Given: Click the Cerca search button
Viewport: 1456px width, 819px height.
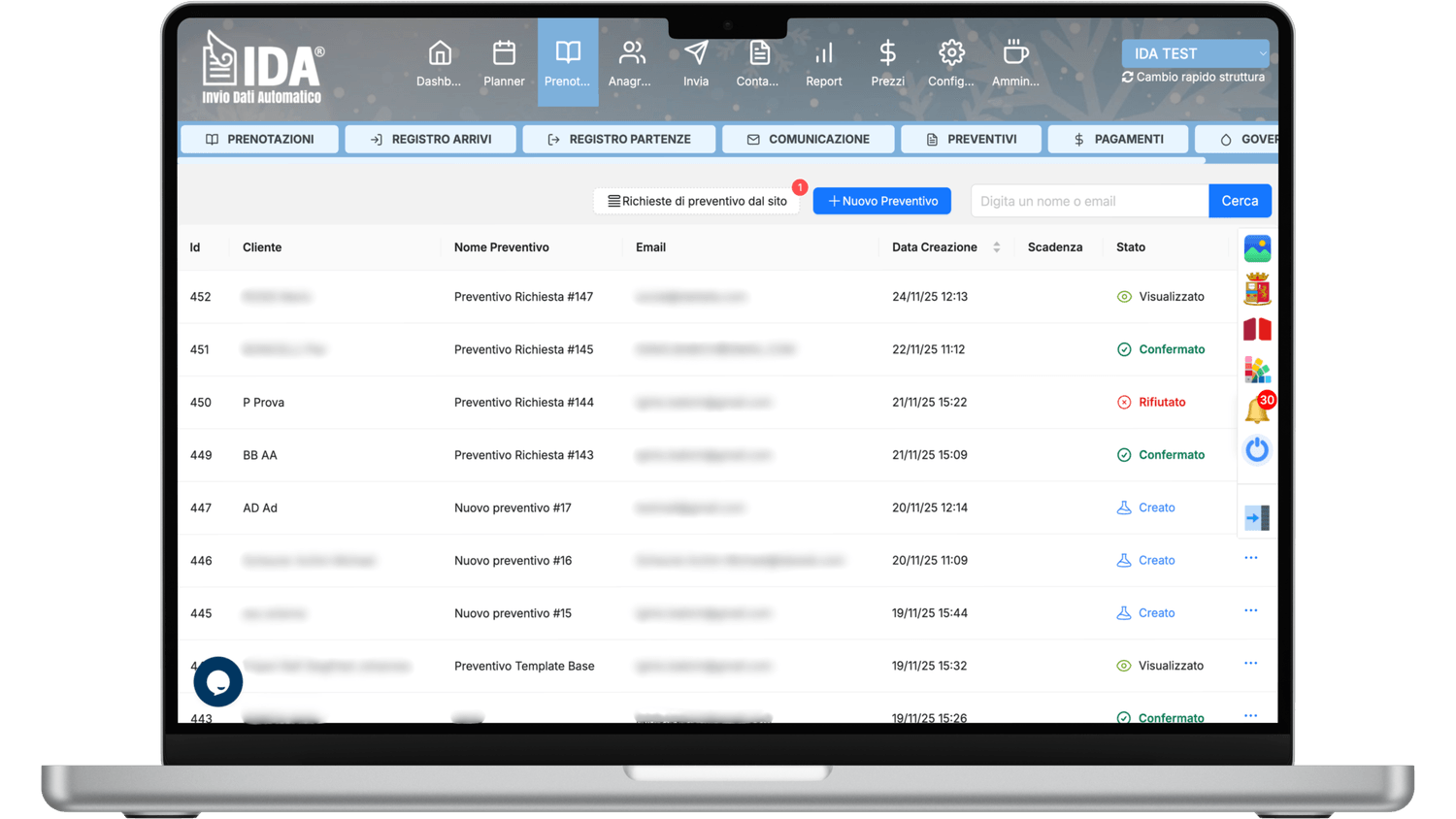Looking at the screenshot, I should tap(1240, 201).
